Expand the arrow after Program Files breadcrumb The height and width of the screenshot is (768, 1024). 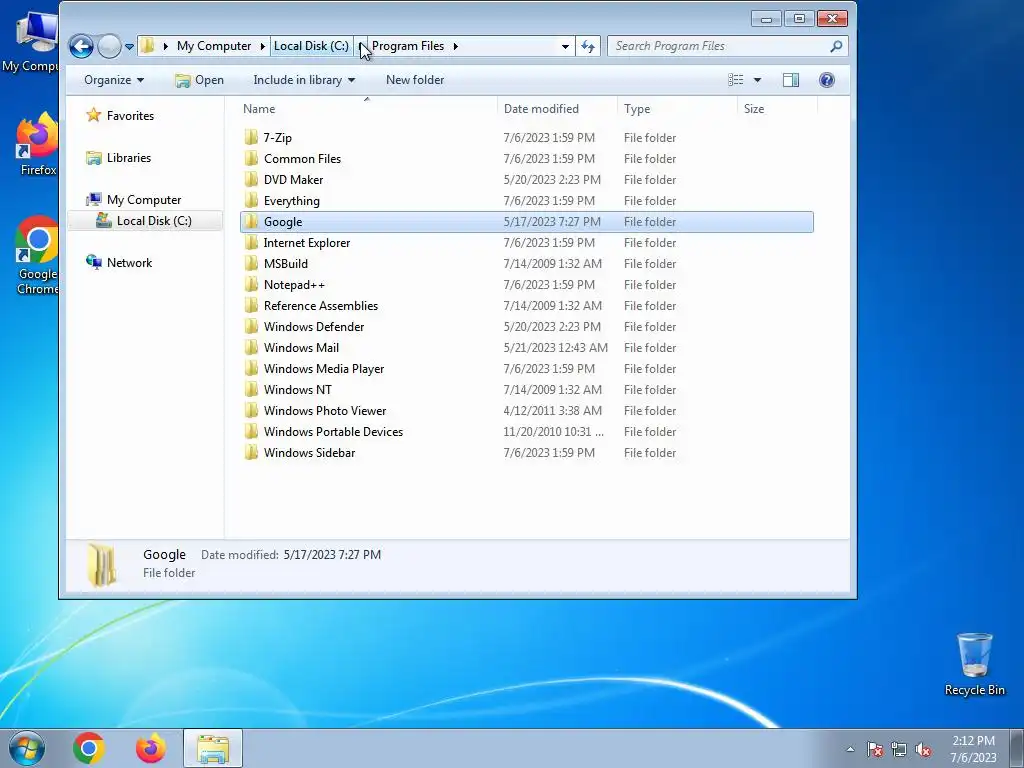455,46
